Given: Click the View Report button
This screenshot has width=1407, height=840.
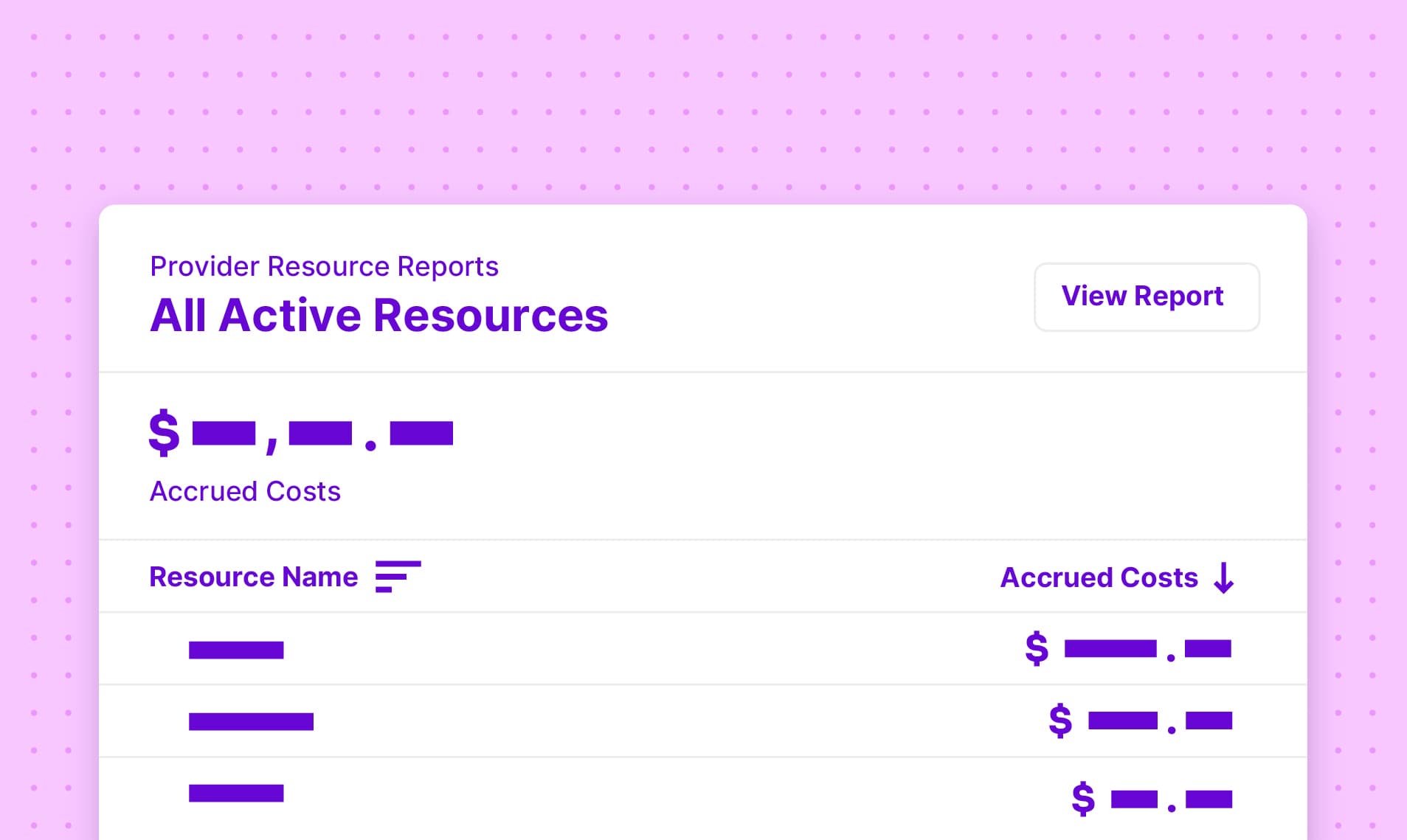Looking at the screenshot, I should pyautogui.click(x=1147, y=296).
